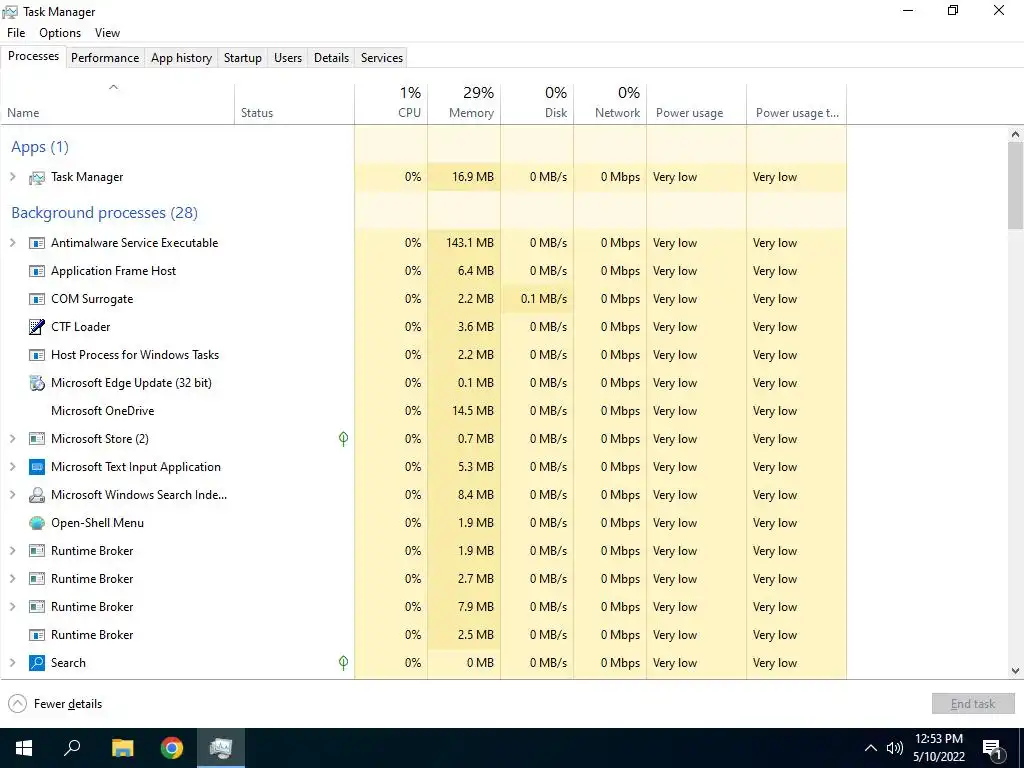Open taskbar search magnifier
1024x768 pixels.
click(x=72, y=748)
